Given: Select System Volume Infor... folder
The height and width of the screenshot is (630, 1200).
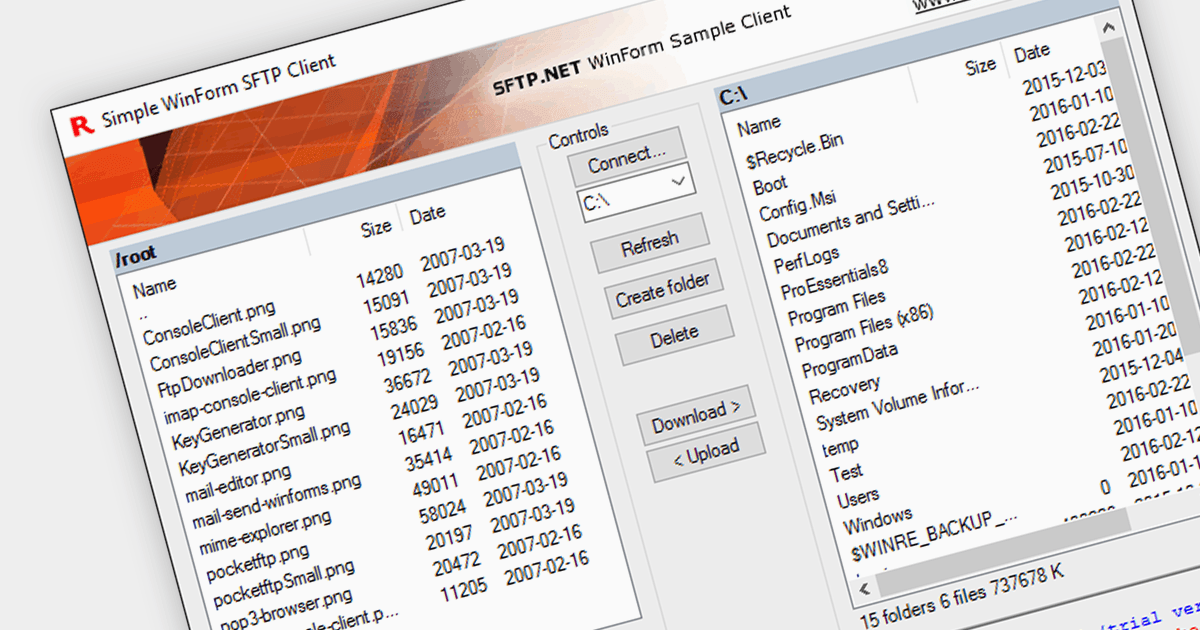Looking at the screenshot, I should tap(898, 404).
